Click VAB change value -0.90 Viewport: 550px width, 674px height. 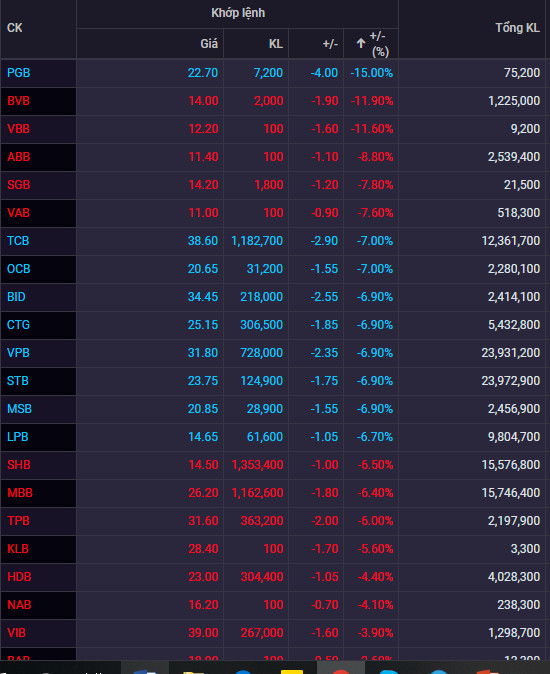(x=325, y=212)
